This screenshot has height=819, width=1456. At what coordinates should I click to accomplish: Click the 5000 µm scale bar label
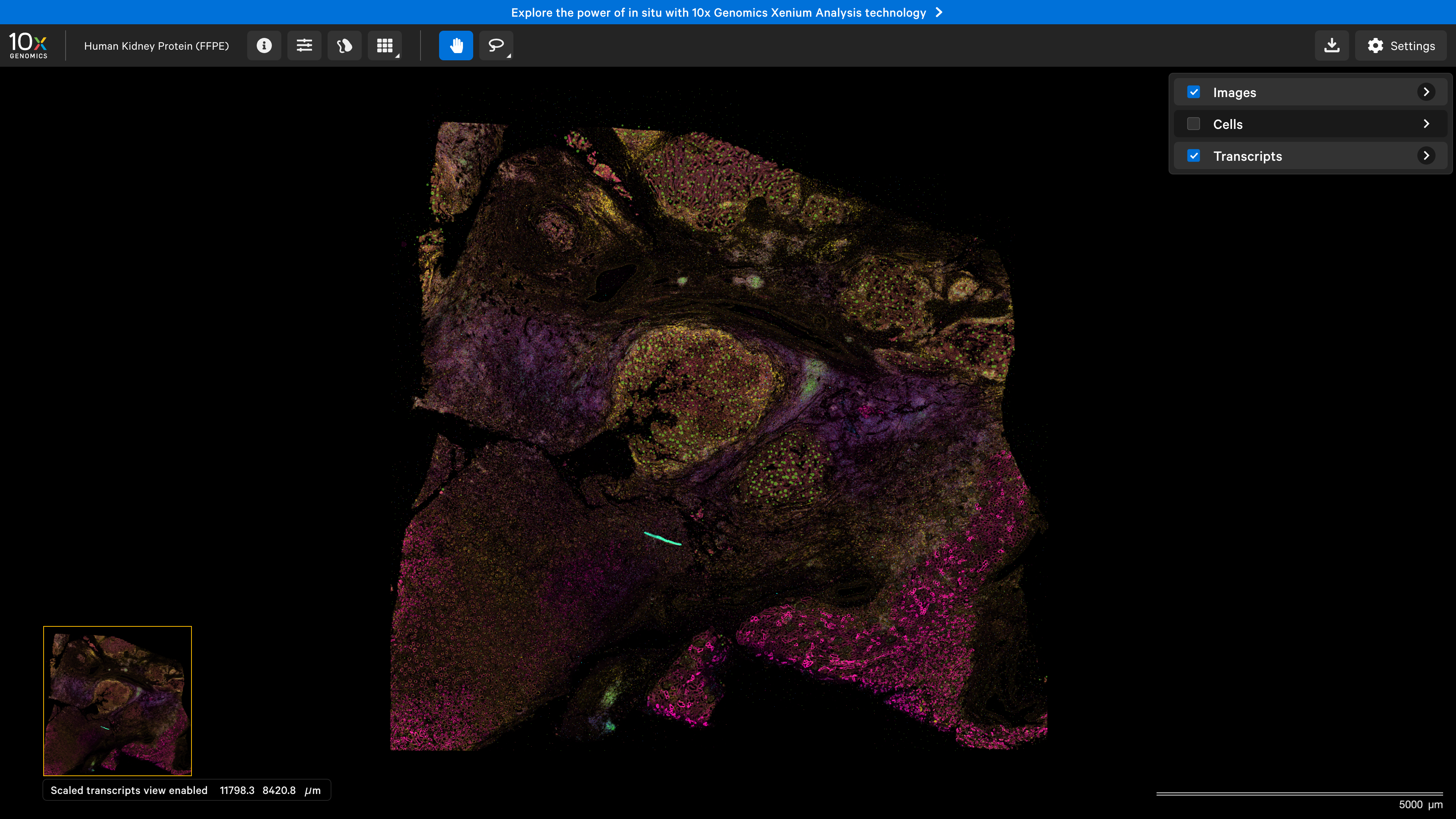click(1420, 804)
